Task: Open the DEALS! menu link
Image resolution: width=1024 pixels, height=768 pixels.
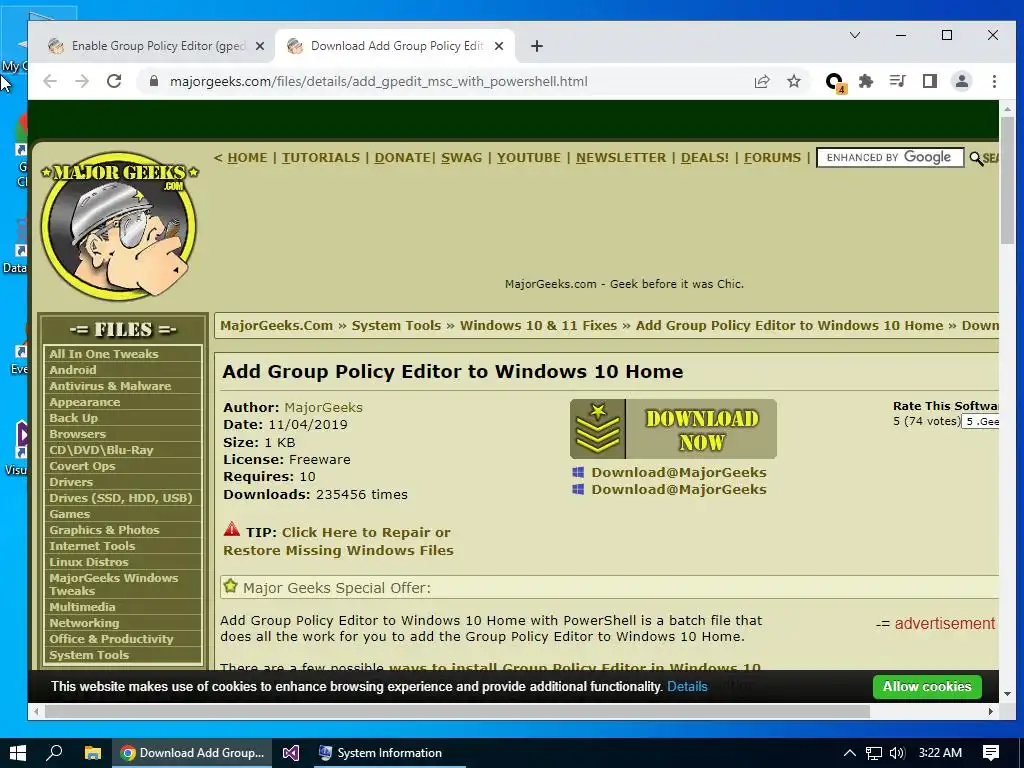Action: pyautogui.click(x=705, y=158)
